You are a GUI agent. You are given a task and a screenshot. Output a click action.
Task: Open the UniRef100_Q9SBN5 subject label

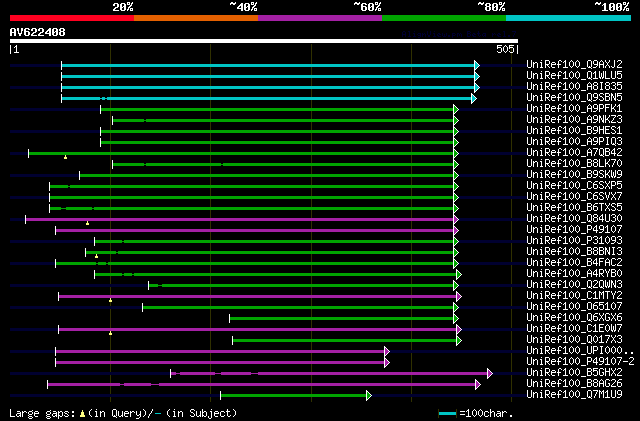(x=574, y=98)
